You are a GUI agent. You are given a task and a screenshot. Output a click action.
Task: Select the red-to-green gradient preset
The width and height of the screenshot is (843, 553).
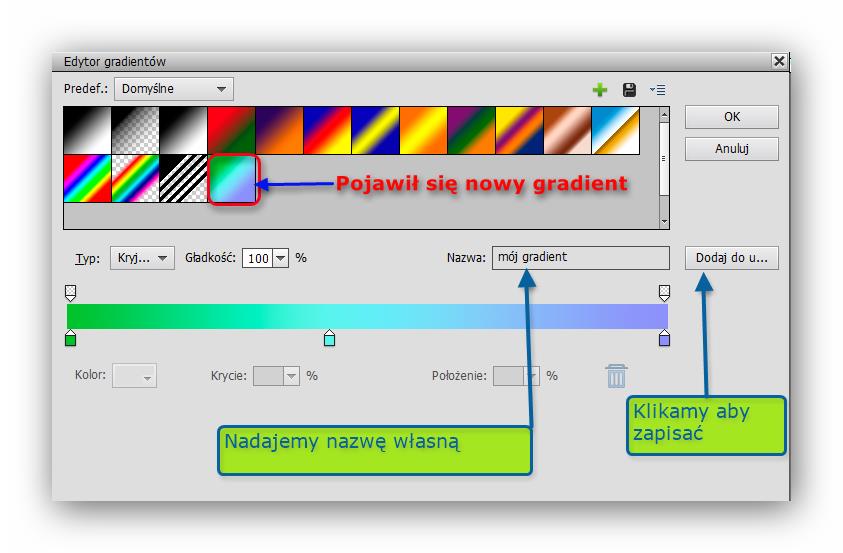pyautogui.click(x=231, y=131)
